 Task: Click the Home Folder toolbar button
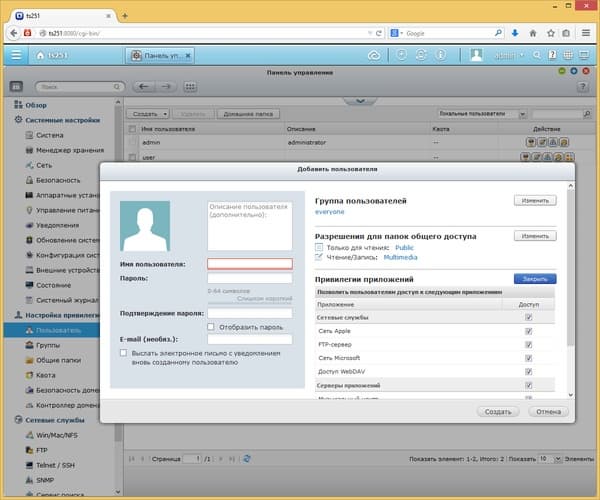(x=248, y=114)
